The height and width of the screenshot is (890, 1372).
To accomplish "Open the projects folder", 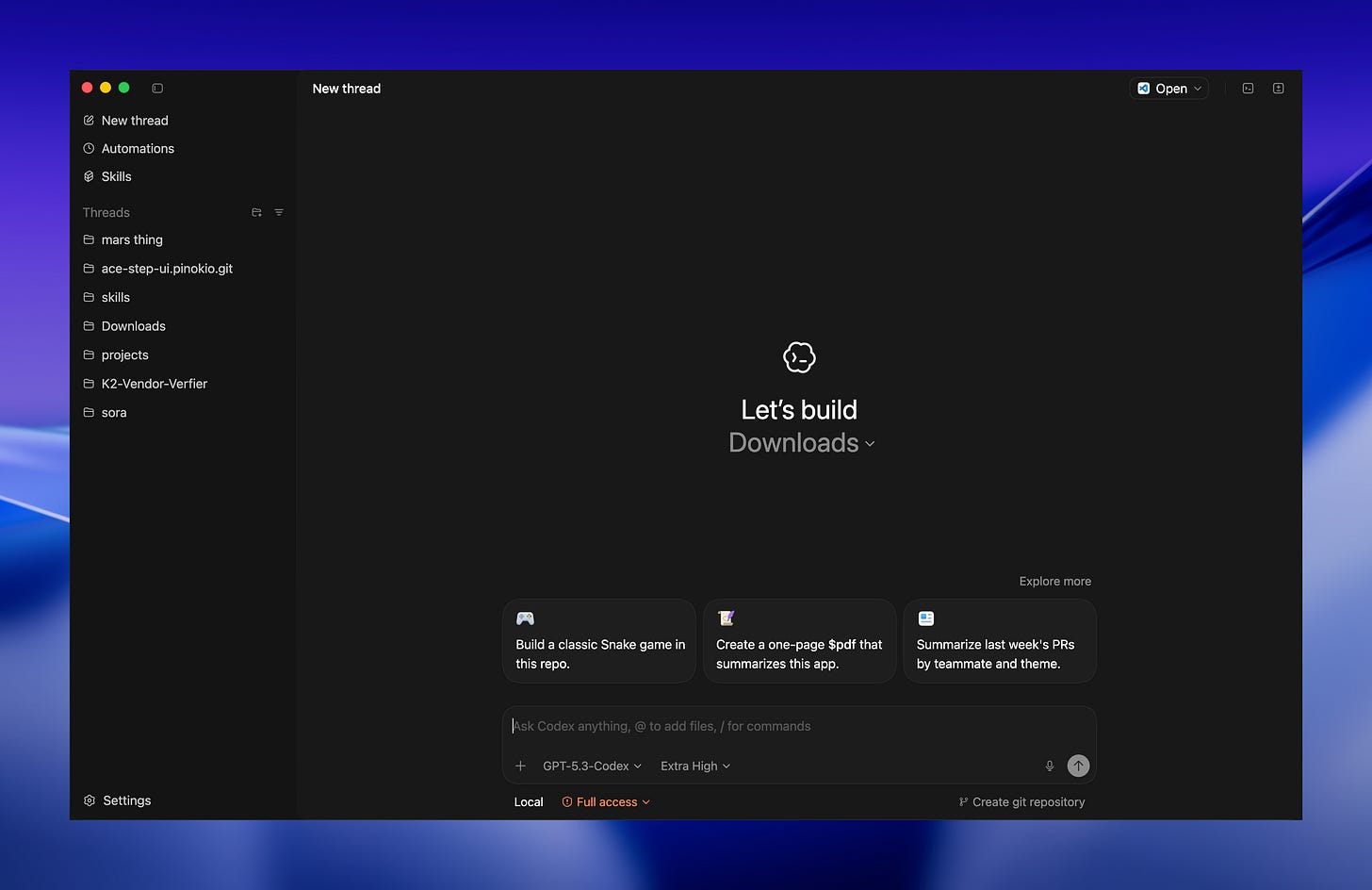I will pos(124,355).
